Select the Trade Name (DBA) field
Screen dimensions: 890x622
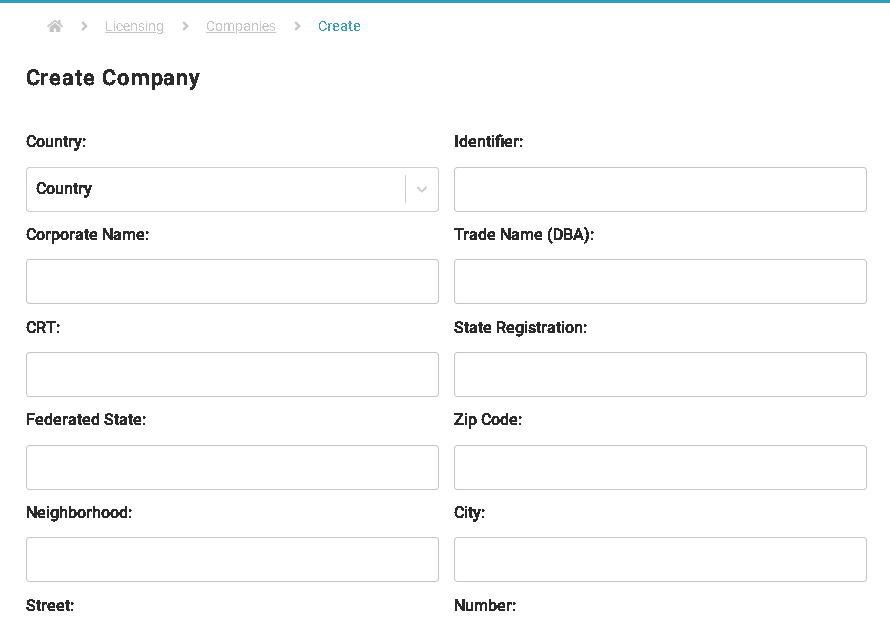(659, 281)
